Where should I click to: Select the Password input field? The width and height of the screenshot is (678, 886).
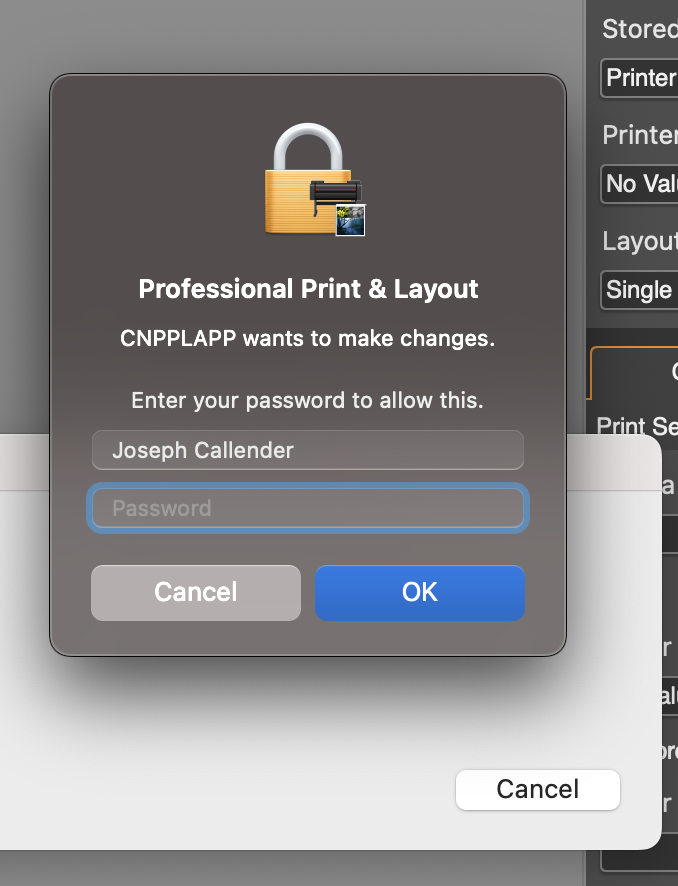307,508
